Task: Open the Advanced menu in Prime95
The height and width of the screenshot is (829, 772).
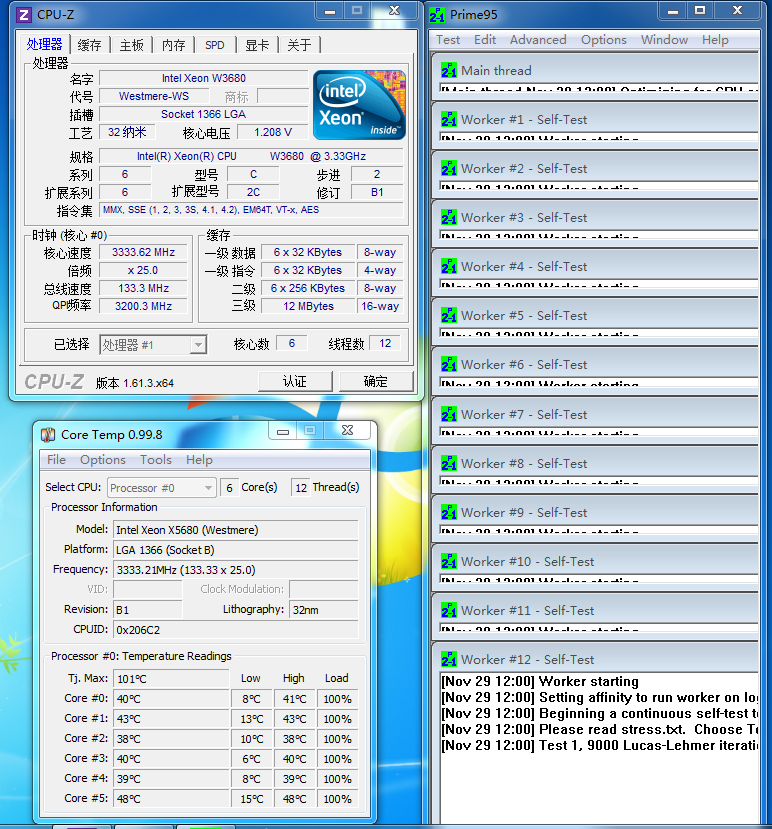Action: coord(538,40)
